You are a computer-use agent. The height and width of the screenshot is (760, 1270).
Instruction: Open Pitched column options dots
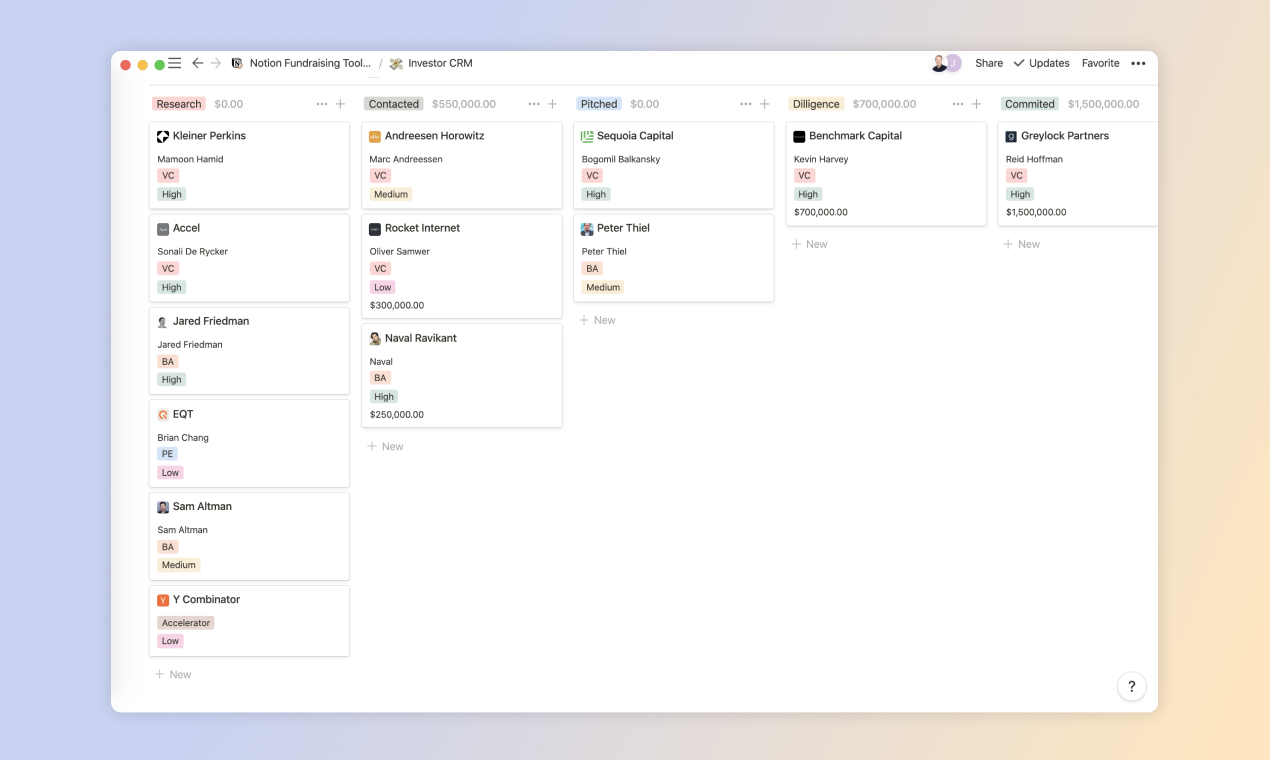point(746,104)
